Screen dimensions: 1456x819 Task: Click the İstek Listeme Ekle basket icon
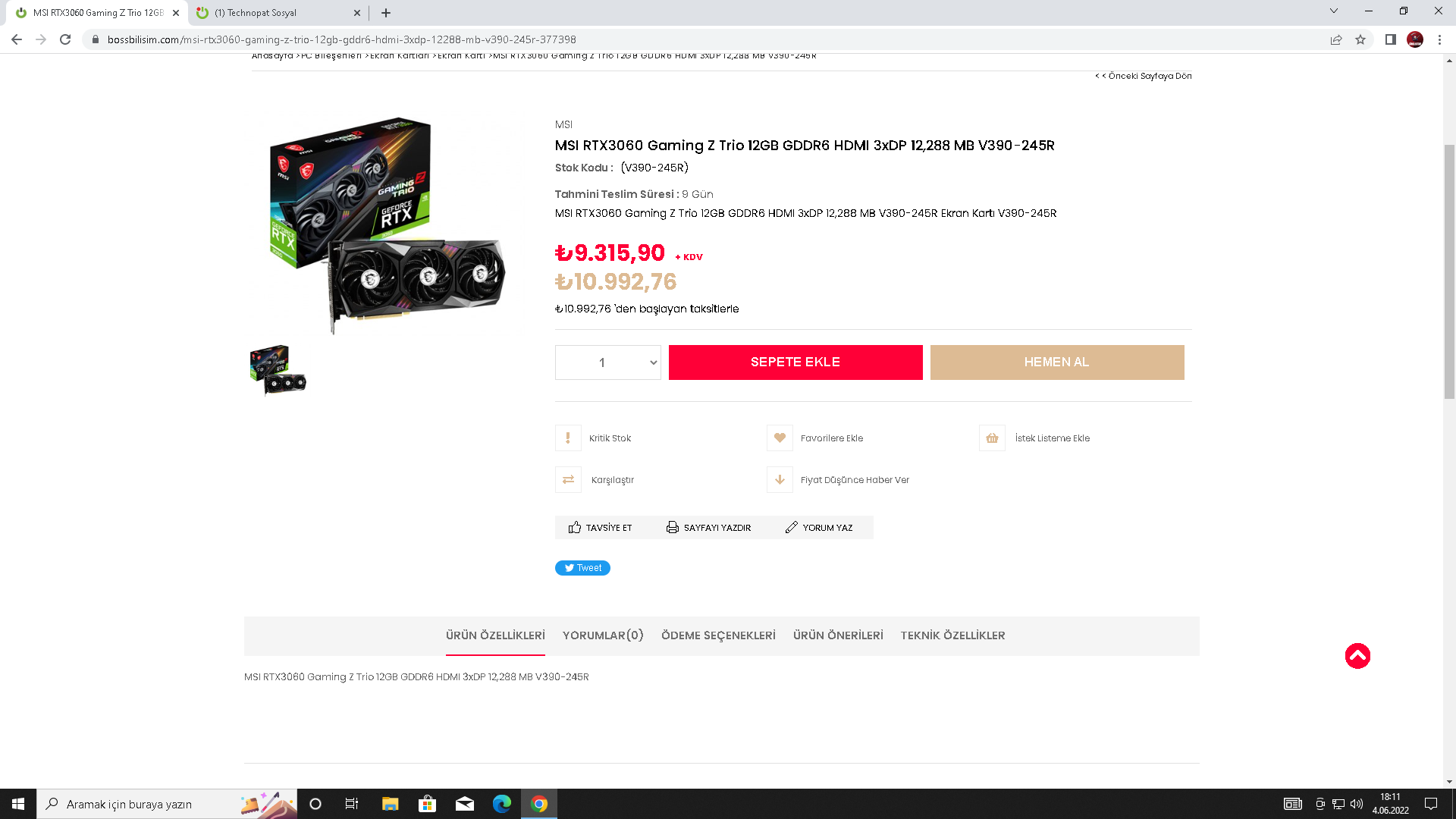coord(992,438)
